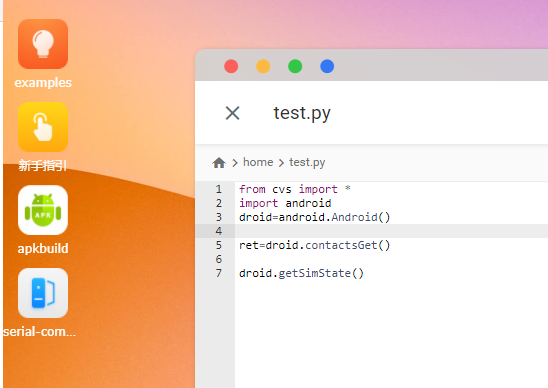Close the test.py editor with X
This screenshot has height=388, width=548.
click(233, 113)
